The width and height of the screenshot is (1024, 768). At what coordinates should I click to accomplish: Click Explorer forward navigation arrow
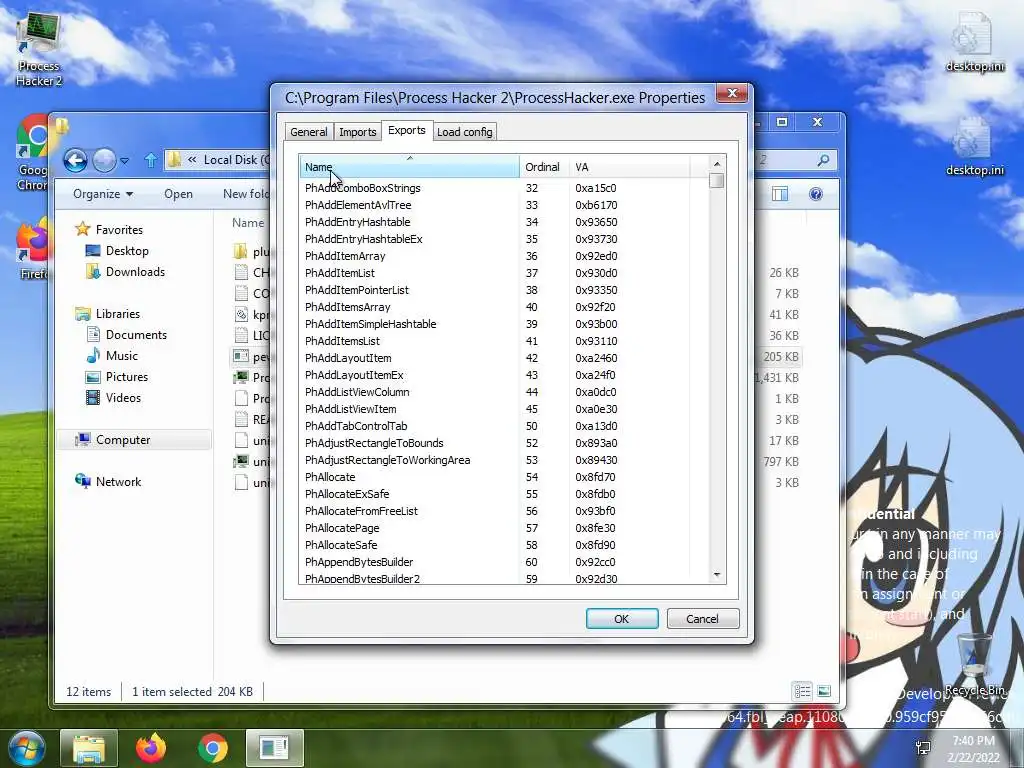point(104,160)
